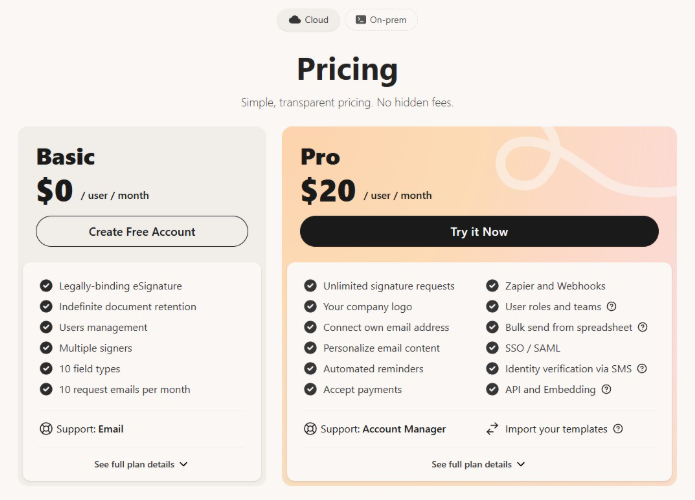Click the Create Free Account button
Image resolution: width=695 pixels, height=500 pixels.
142,231
